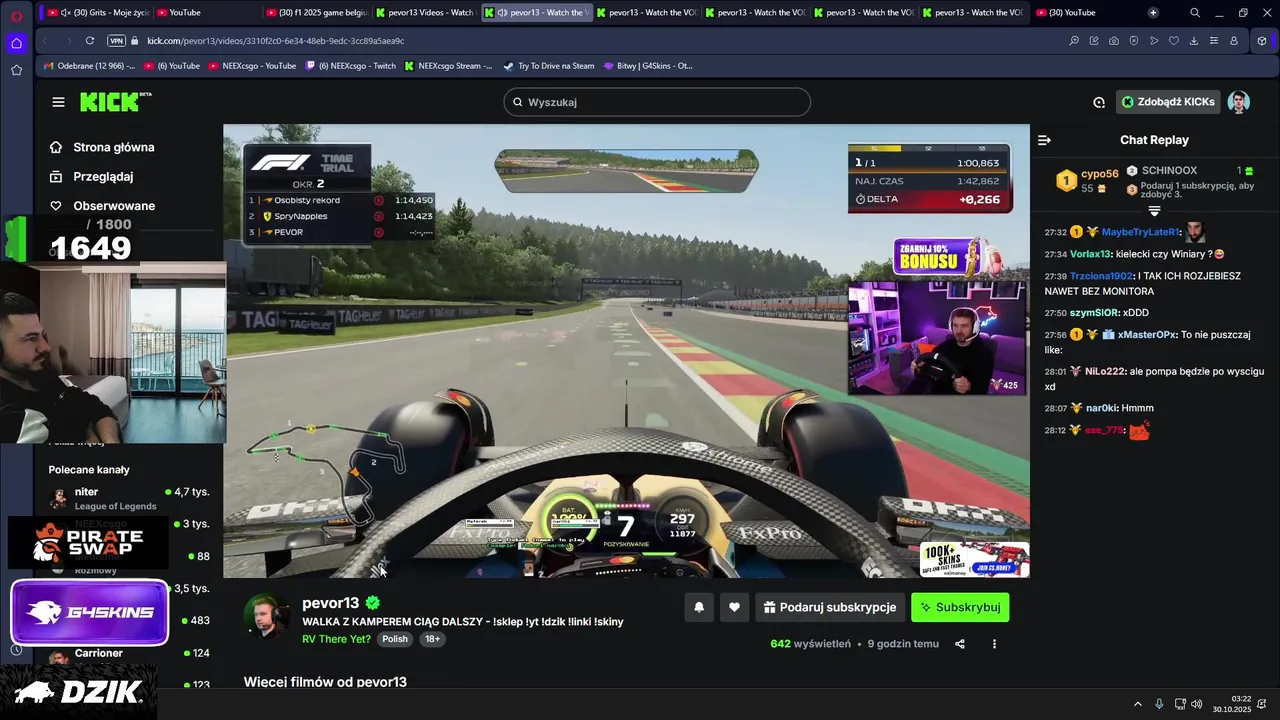Click Vorlax13 chat username
Screen dimensions: 1280x720
[1091, 254]
